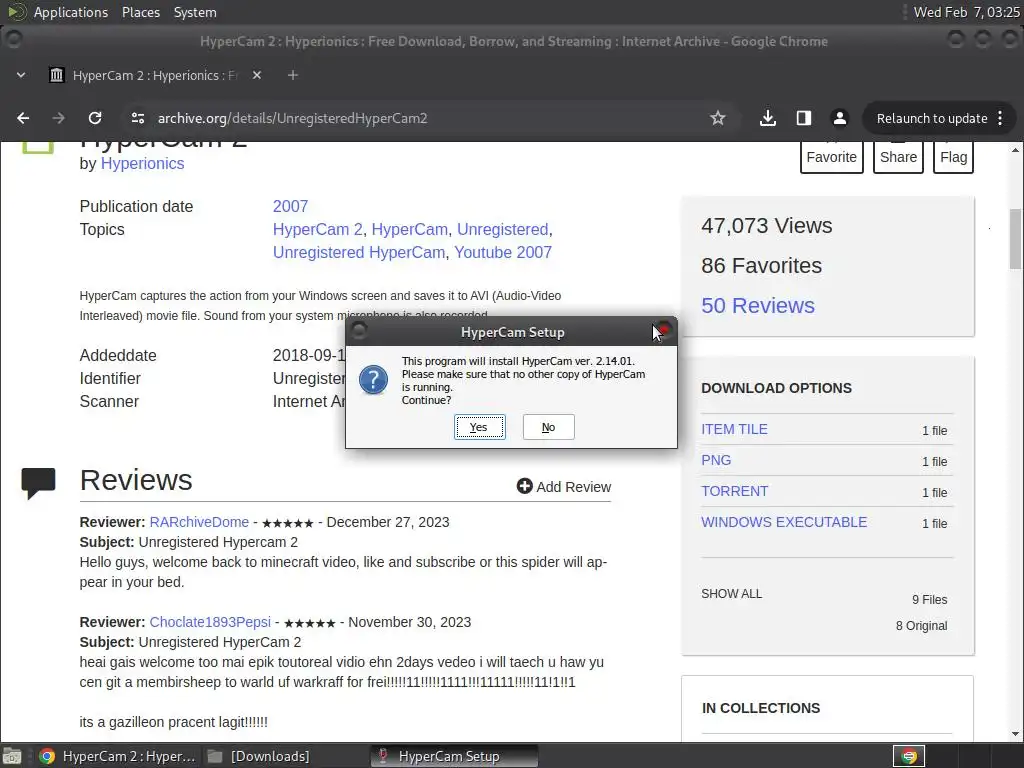Click publication date 2007 link

(290, 206)
